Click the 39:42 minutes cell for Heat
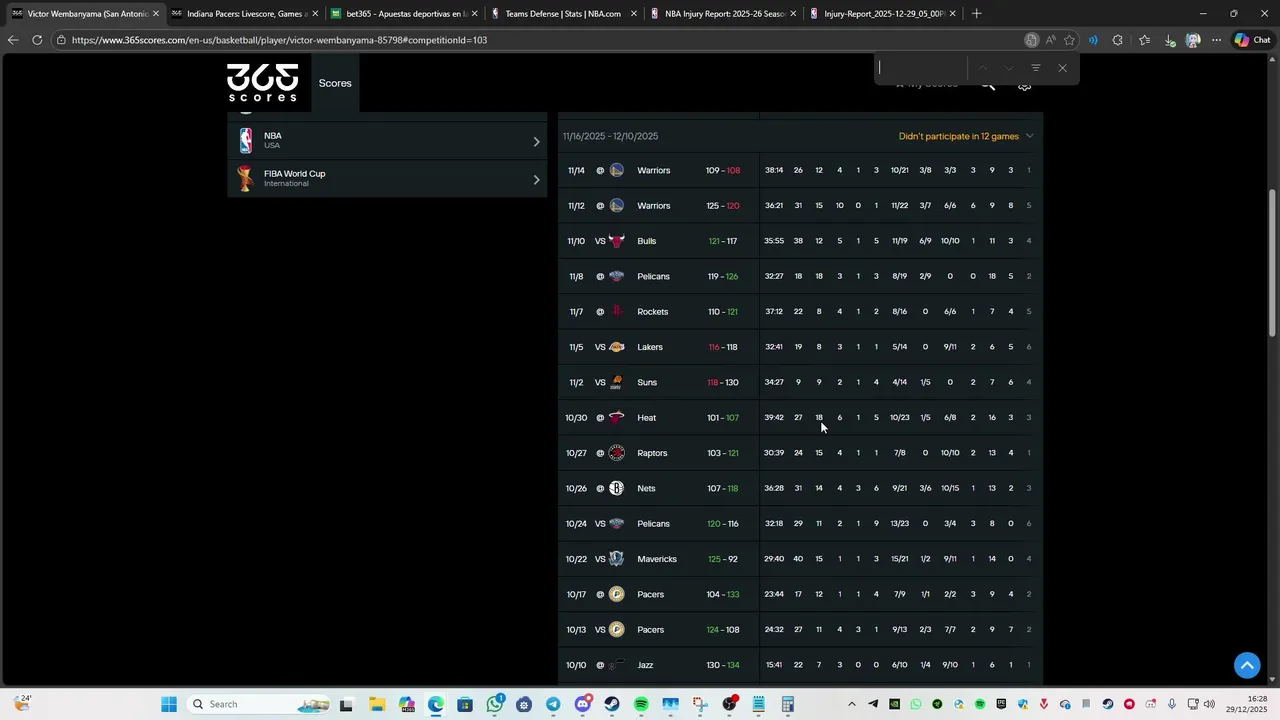 click(774, 417)
